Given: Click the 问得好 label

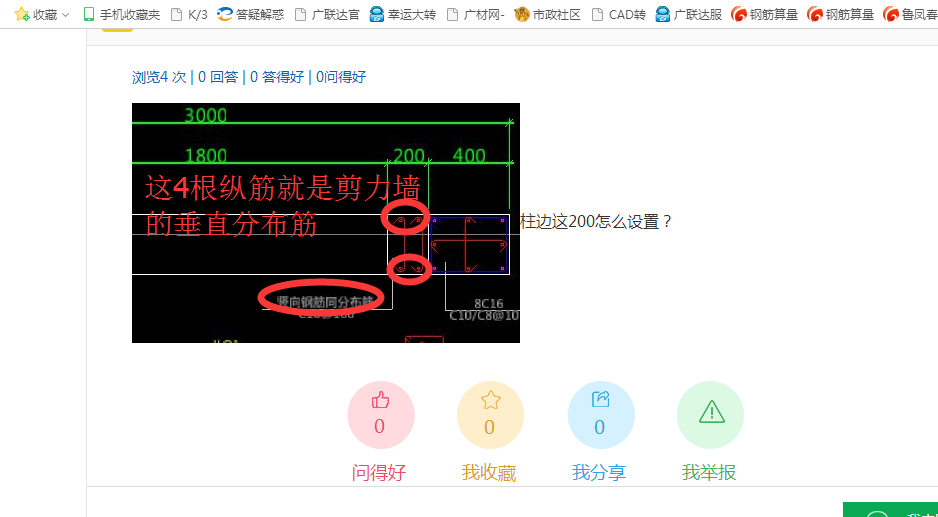Looking at the screenshot, I should point(379,473).
